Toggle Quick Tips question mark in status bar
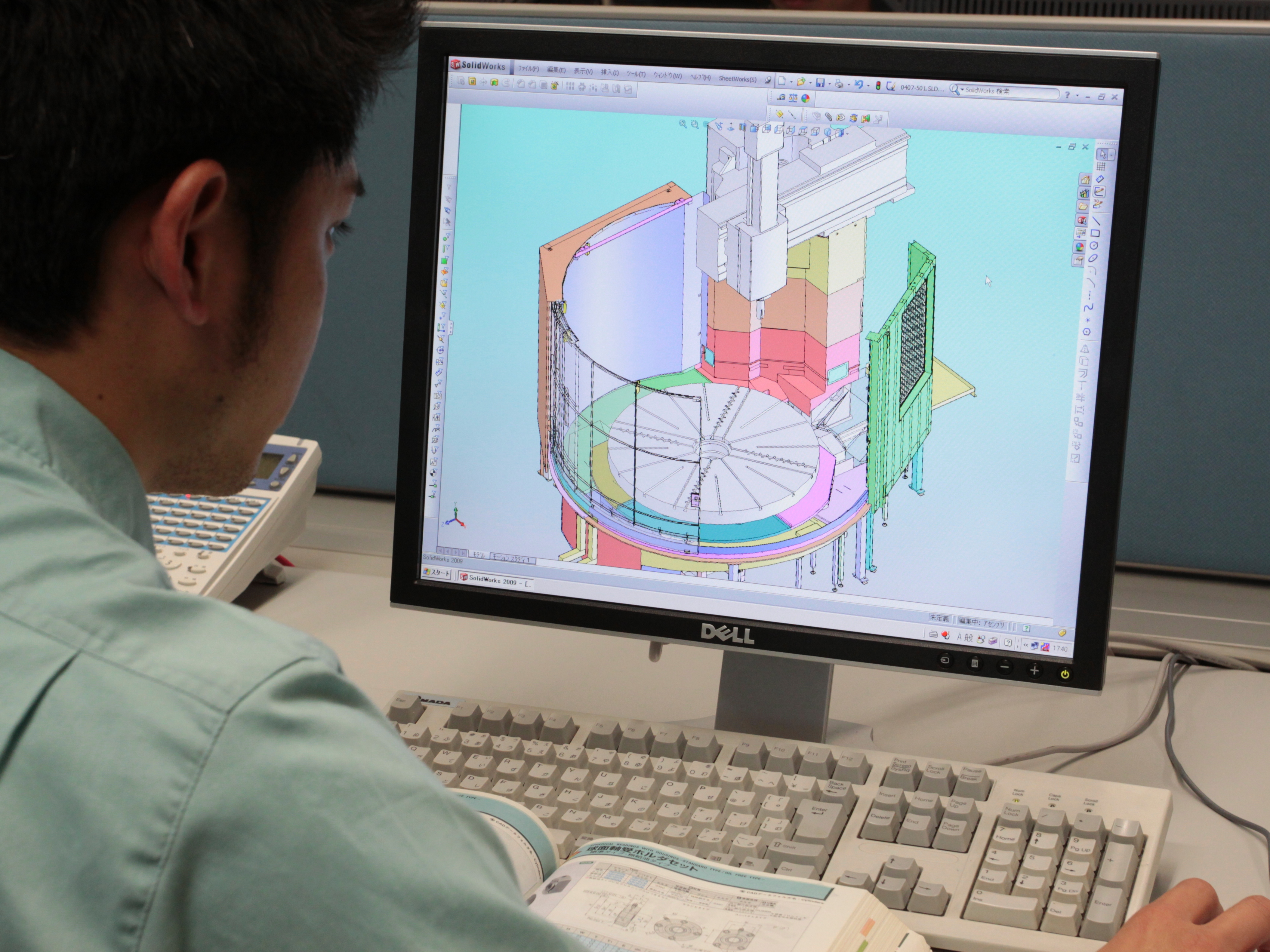The image size is (1270, 952). [1027, 628]
